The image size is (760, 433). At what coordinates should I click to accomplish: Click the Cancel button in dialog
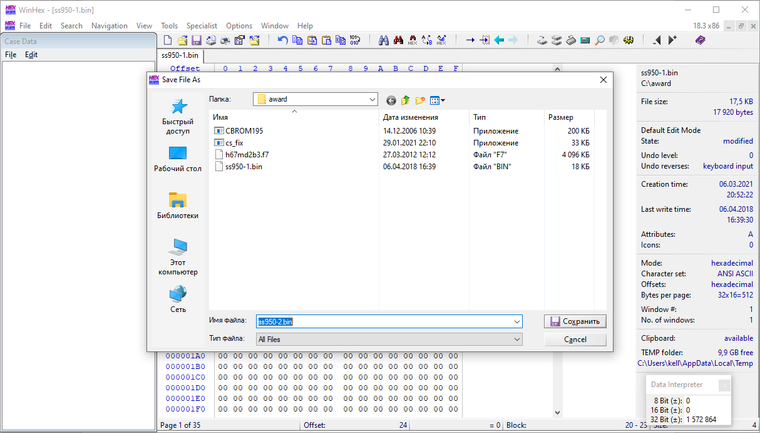point(575,339)
